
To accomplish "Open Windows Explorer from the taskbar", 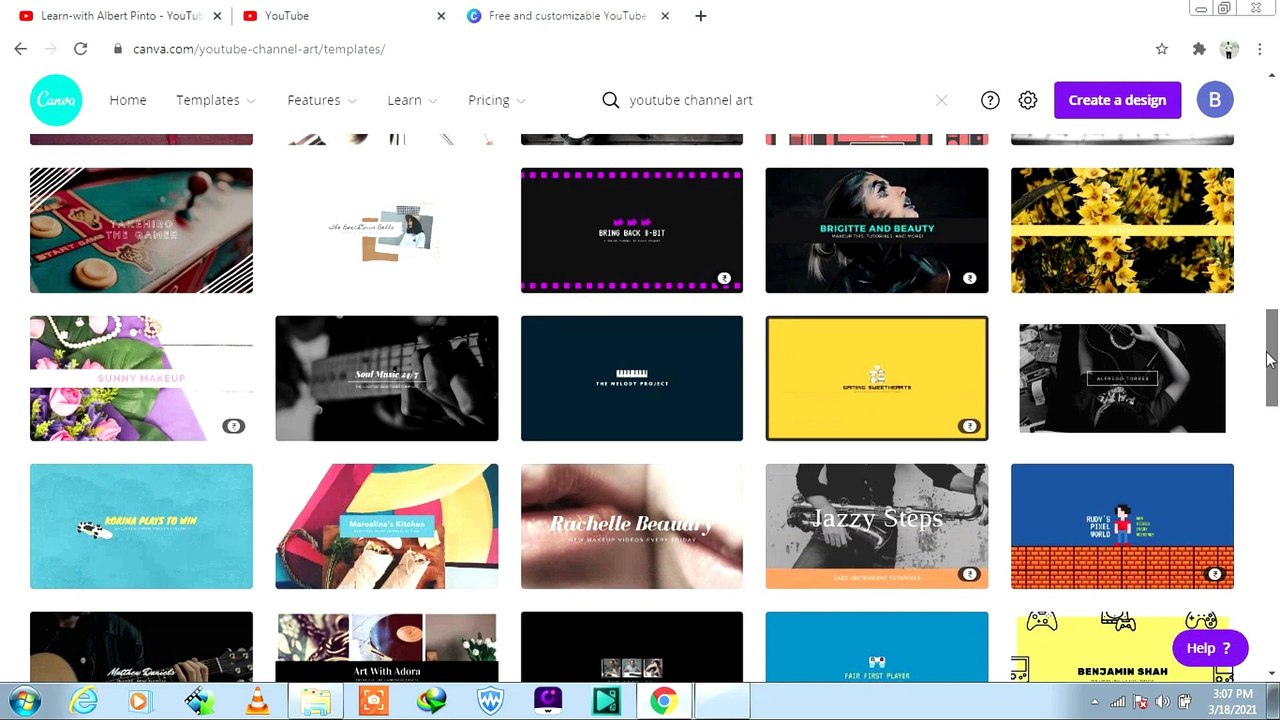I will coord(316,701).
